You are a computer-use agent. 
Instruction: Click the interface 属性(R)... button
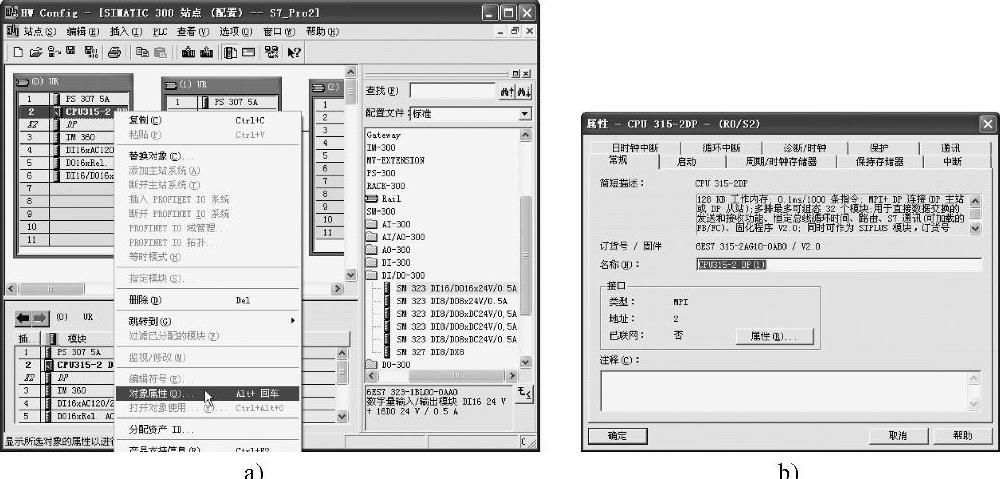pos(775,336)
